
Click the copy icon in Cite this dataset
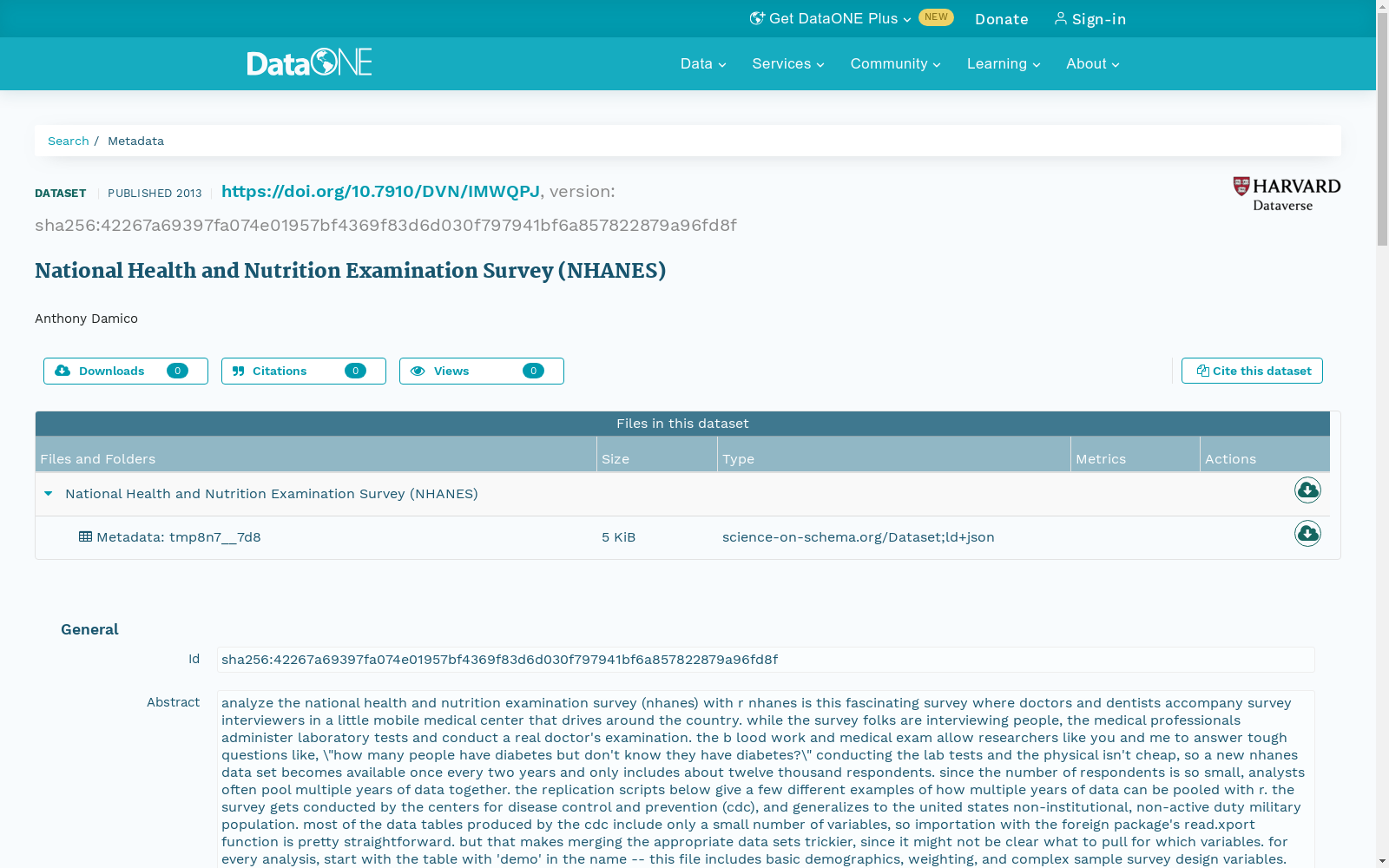pos(1202,371)
